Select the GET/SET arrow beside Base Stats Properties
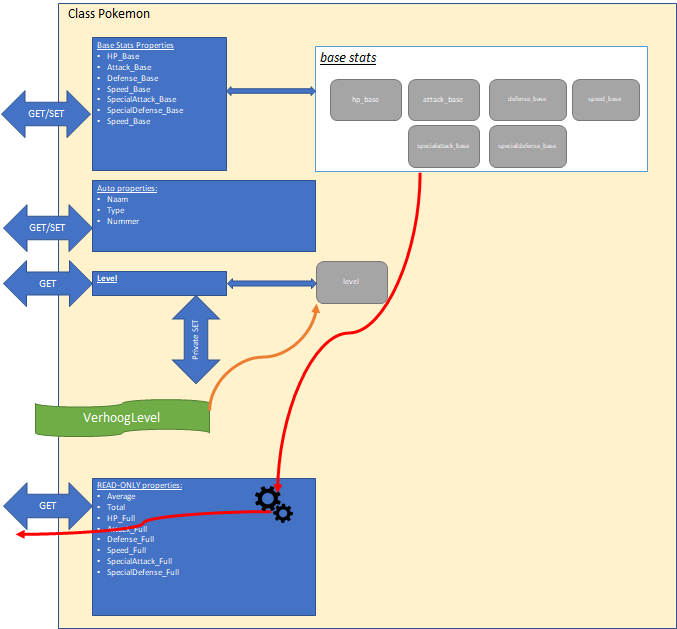Viewport: 677px width, 629px height. [x=46, y=113]
